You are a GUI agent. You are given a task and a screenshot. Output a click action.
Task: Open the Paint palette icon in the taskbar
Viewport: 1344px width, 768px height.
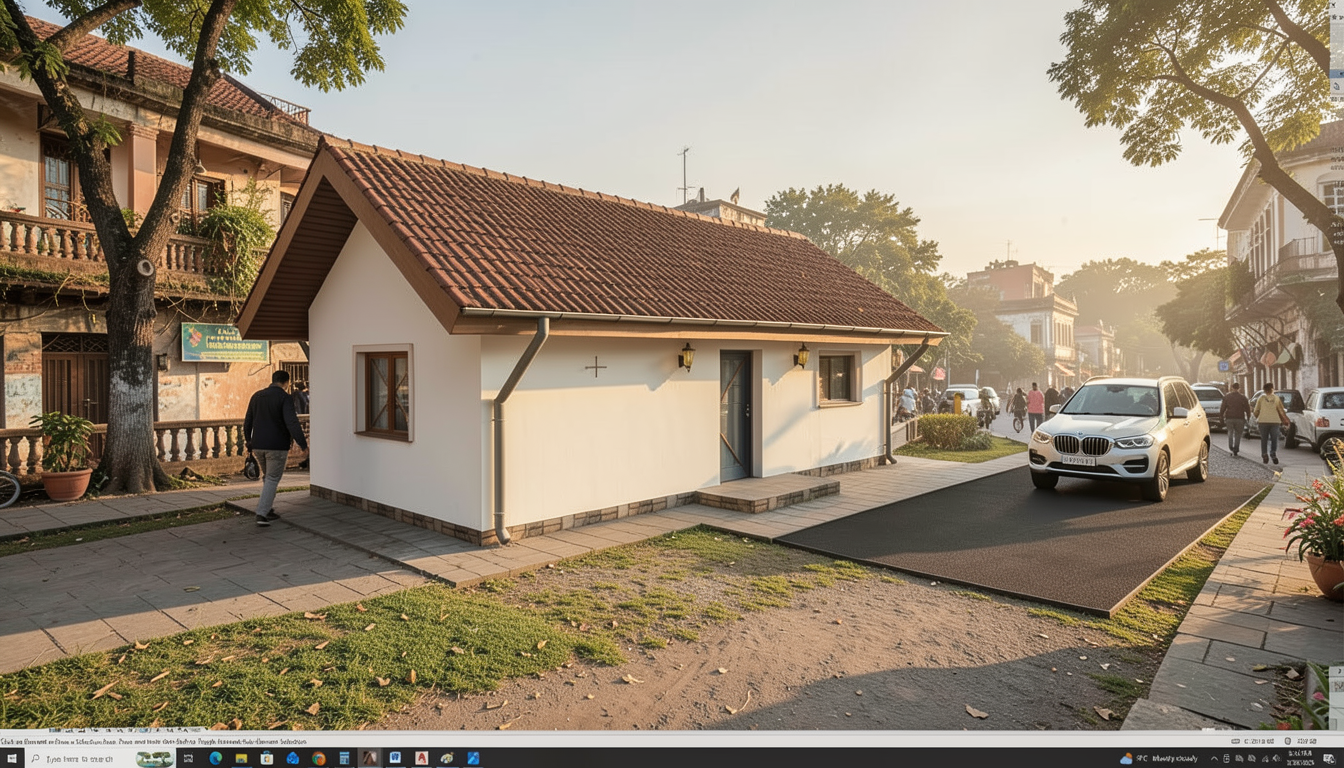[x=447, y=759]
